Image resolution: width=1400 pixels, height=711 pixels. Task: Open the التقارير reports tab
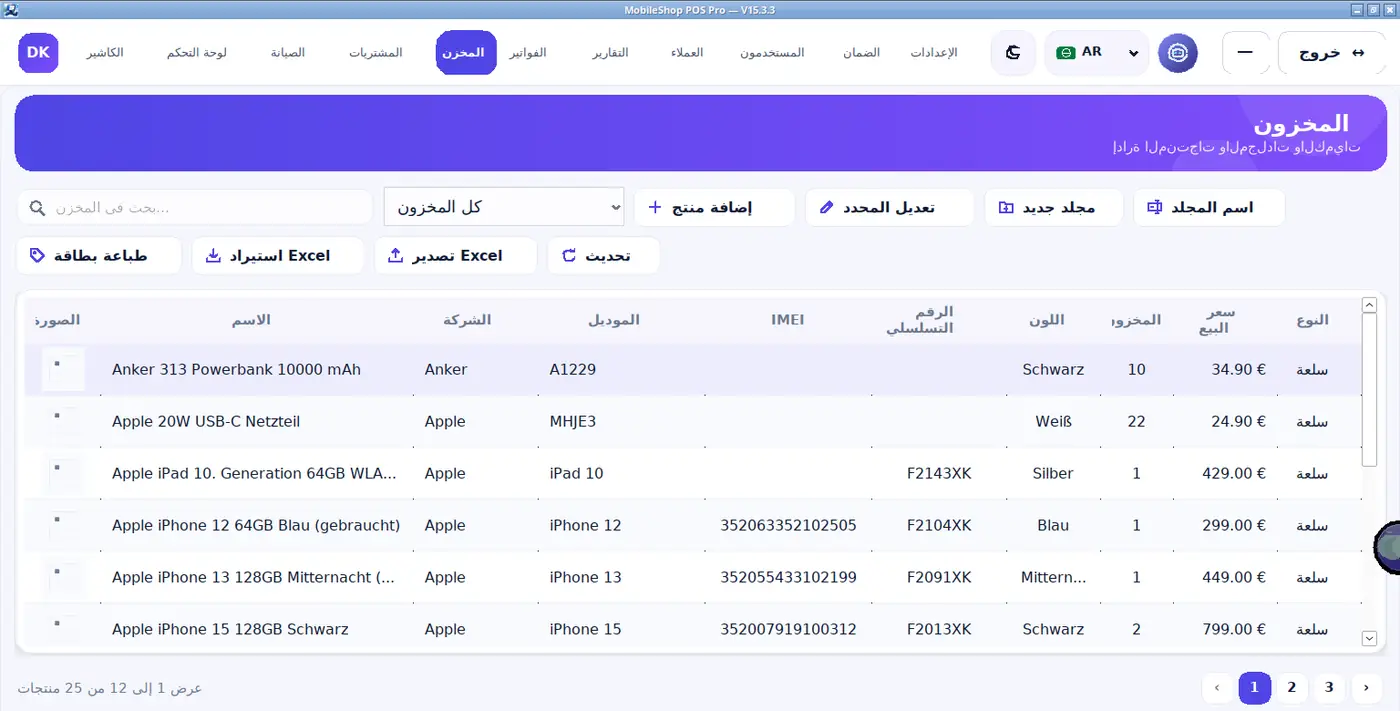(611, 53)
